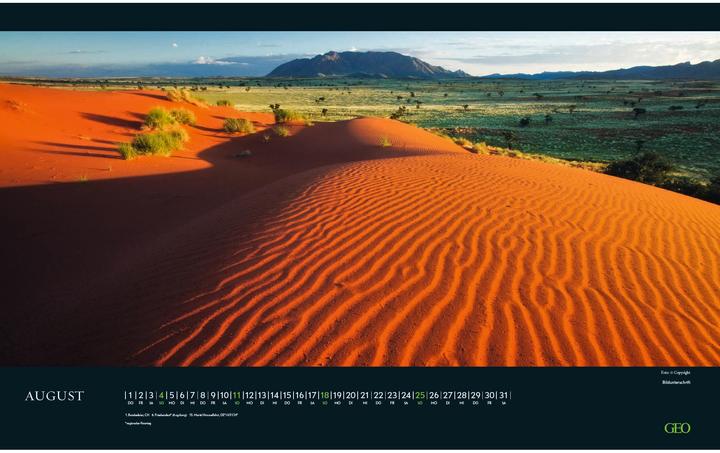Select green Sunday date 4
The image size is (720, 453).
pyautogui.click(x=162, y=395)
